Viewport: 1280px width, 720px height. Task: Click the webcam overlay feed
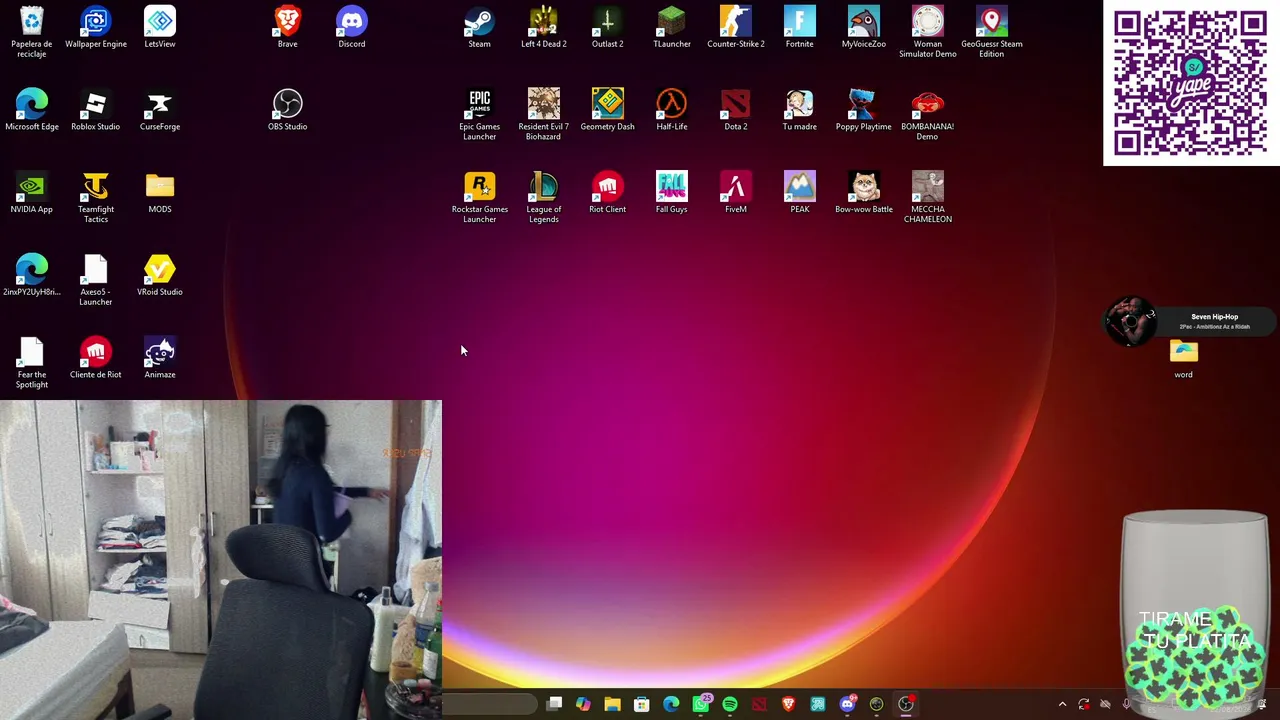(x=221, y=560)
